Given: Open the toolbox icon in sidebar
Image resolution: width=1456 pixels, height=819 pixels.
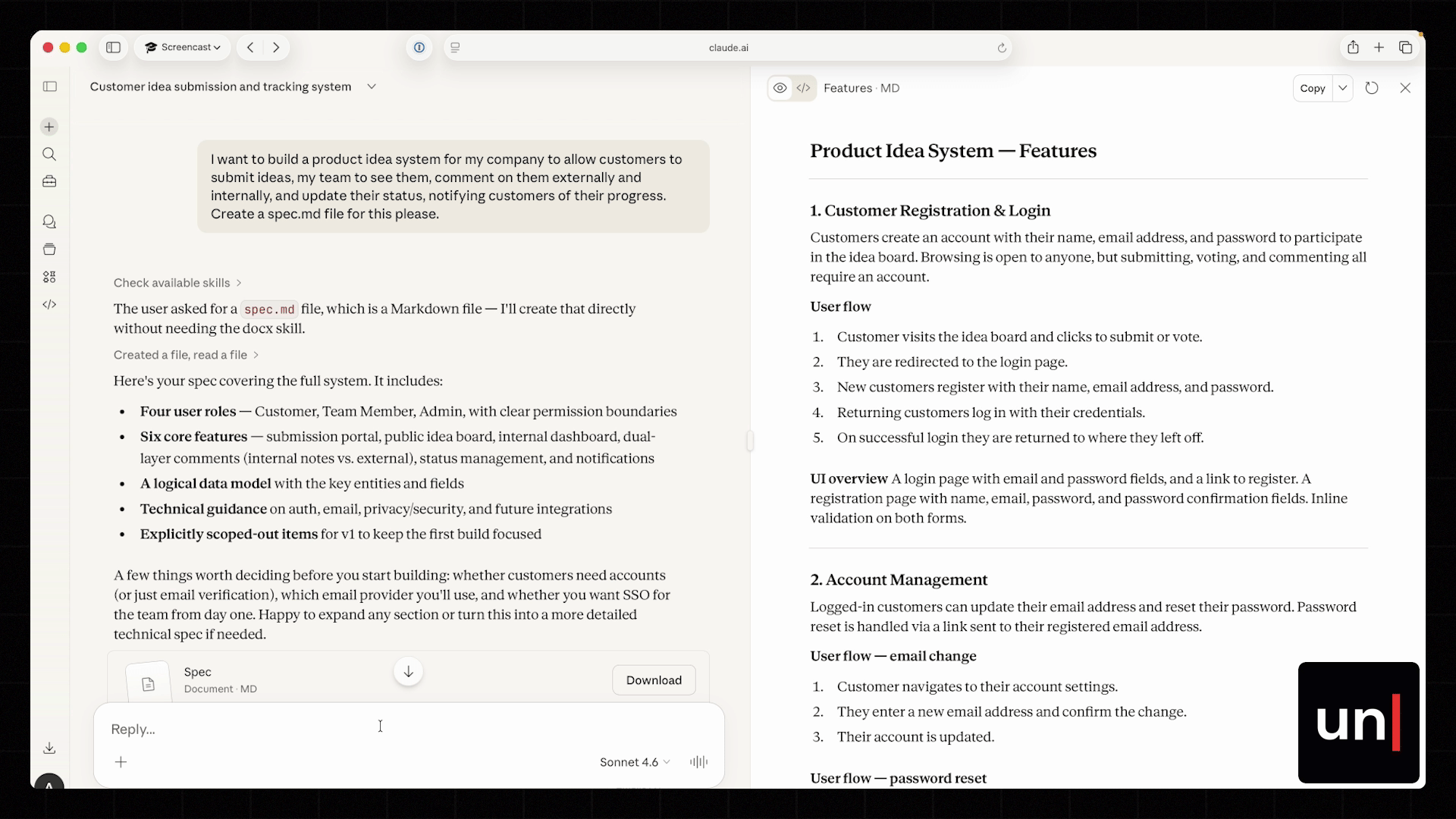Looking at the screenshot, I should click(x=49, y=181).
